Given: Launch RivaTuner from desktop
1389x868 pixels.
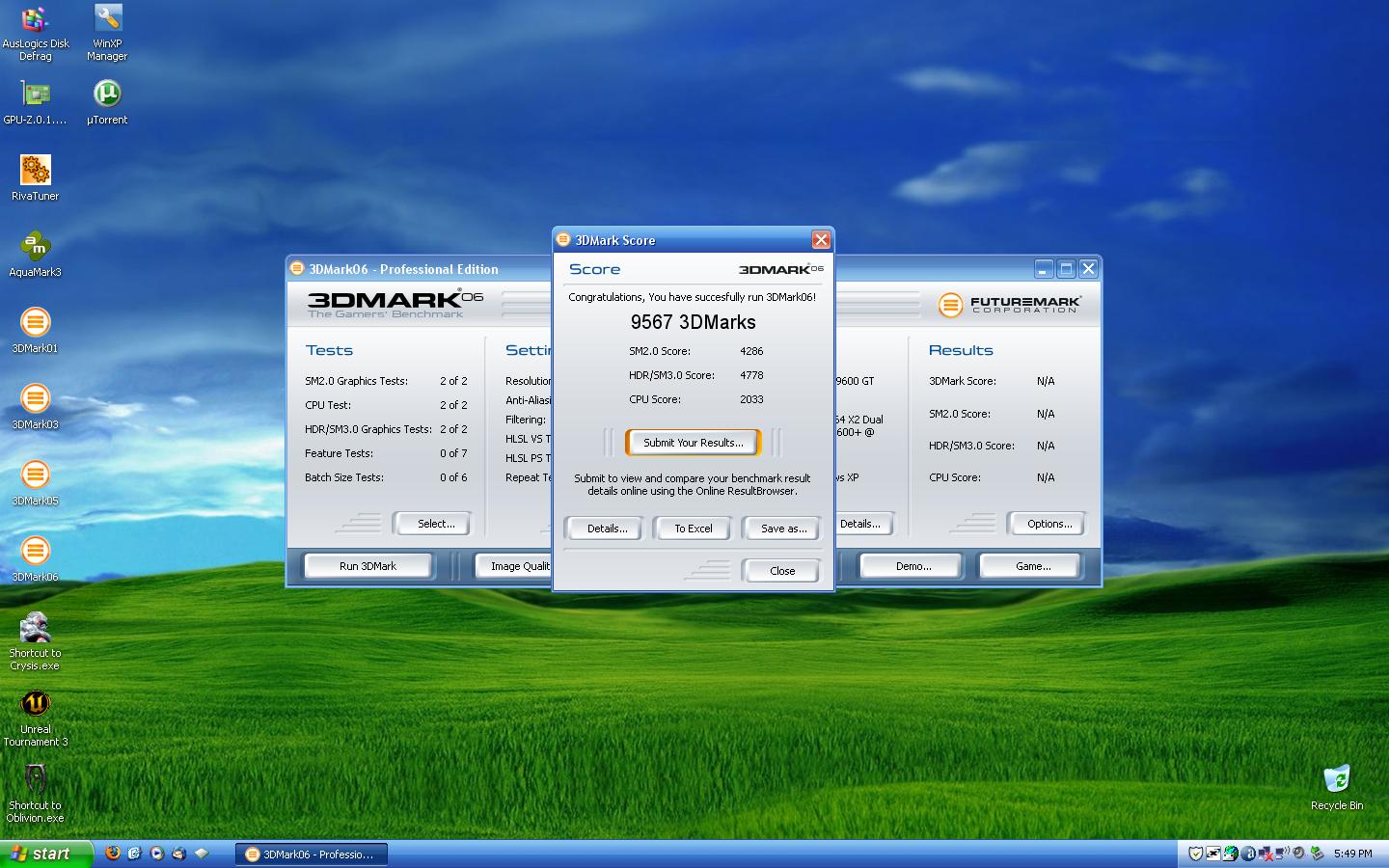Looking at the screenshot, I should [x=36, y=178].
